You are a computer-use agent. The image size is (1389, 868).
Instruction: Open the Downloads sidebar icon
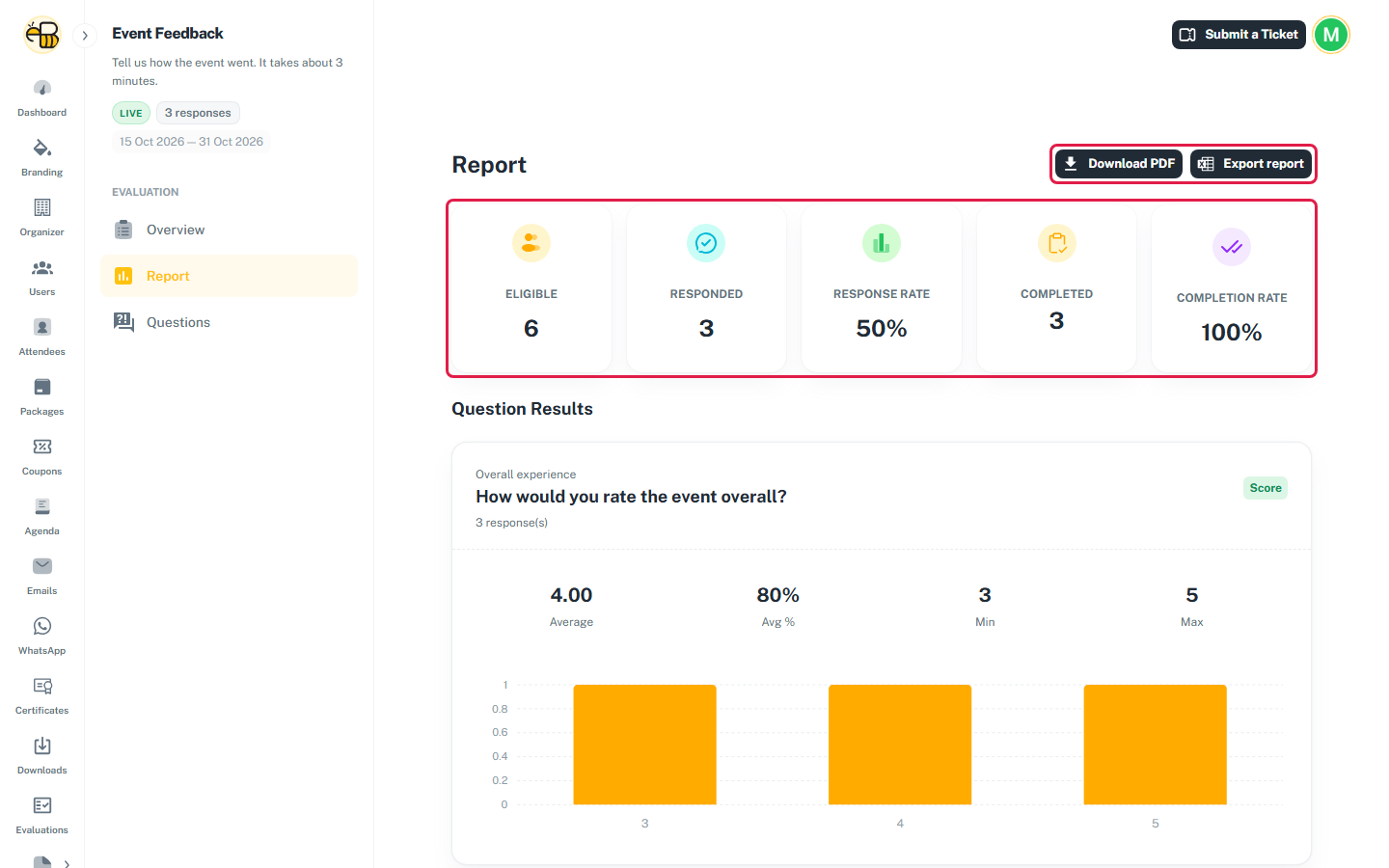[x=42, y=746]
